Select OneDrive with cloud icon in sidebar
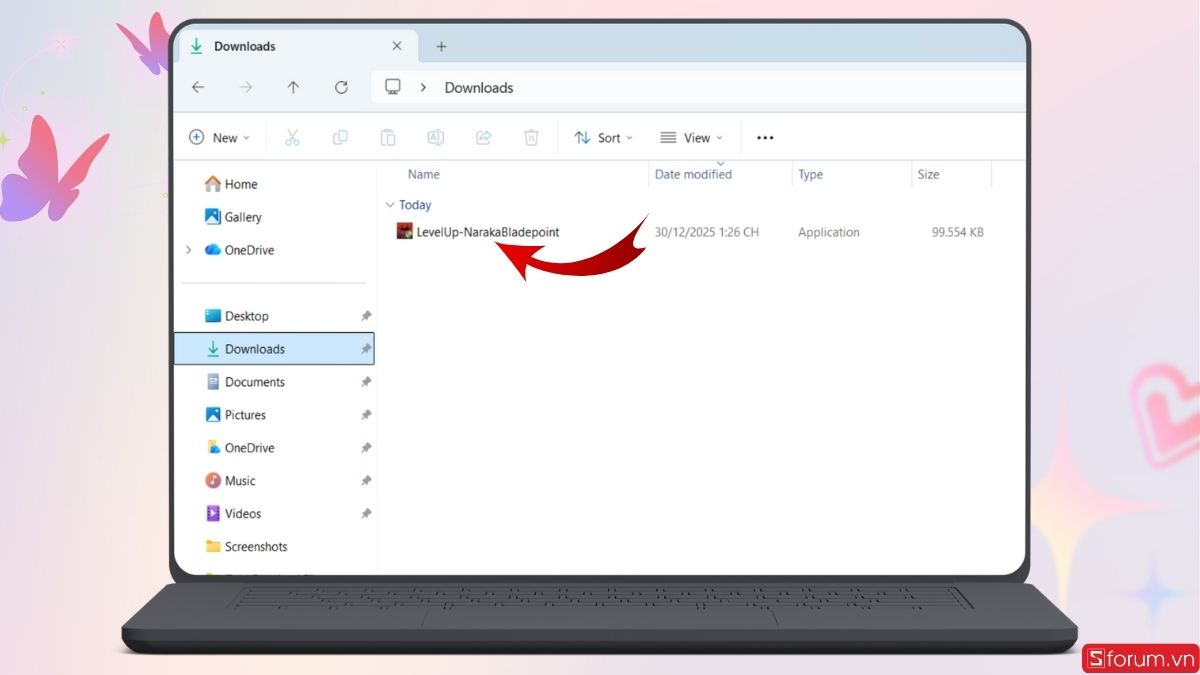1200x675 pixels. [239, 250]
